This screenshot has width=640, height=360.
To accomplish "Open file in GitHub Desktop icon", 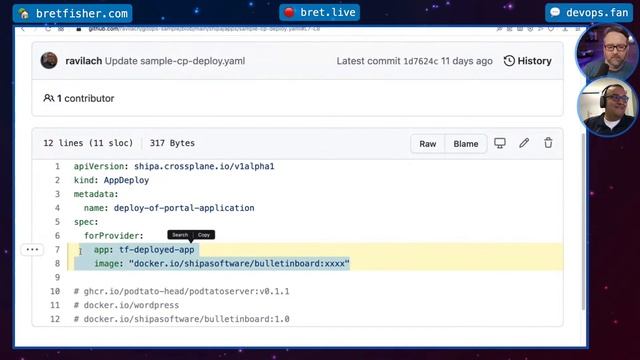I will (500, 143).
